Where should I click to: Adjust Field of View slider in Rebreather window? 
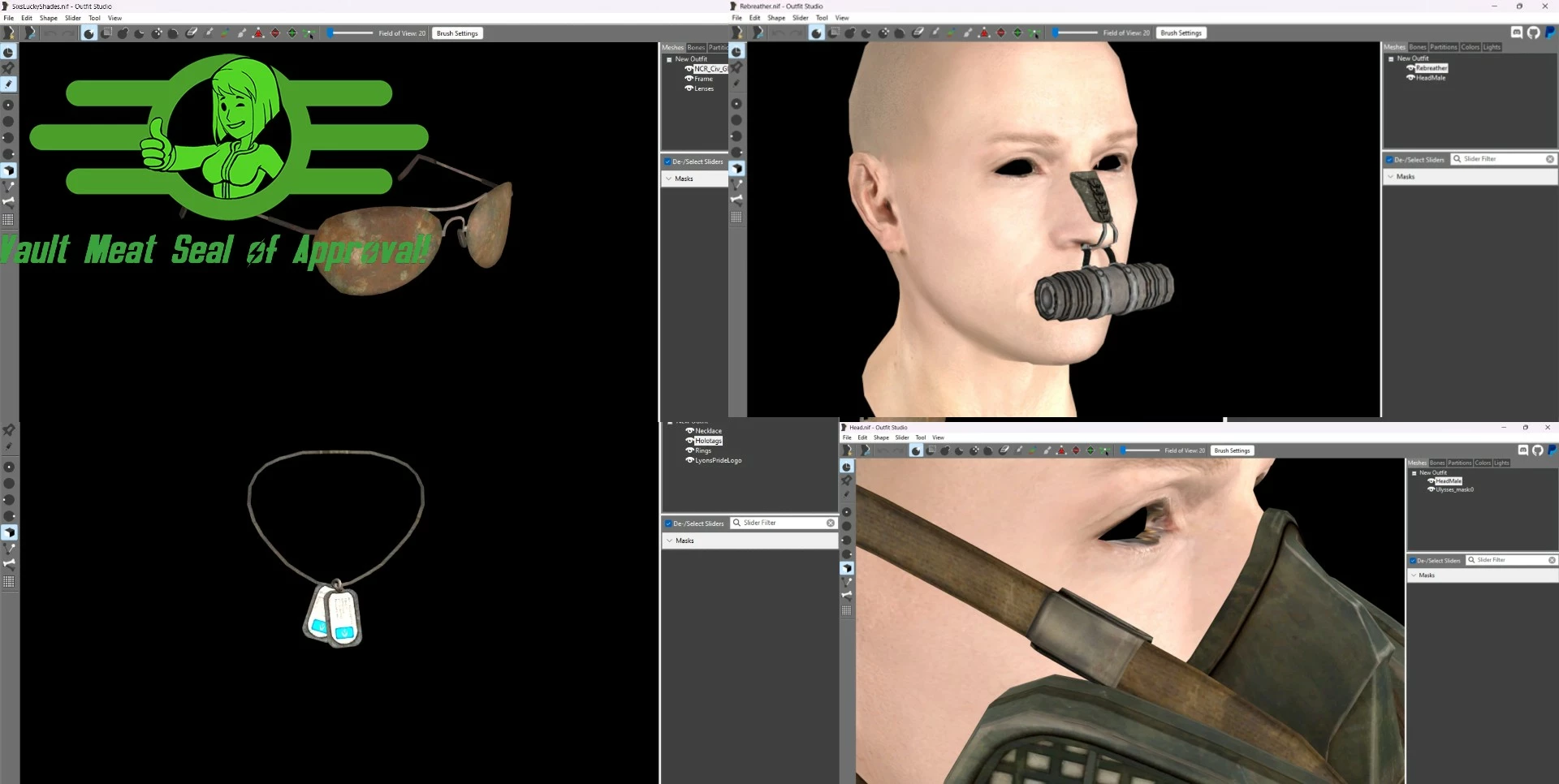(1075, 32)
